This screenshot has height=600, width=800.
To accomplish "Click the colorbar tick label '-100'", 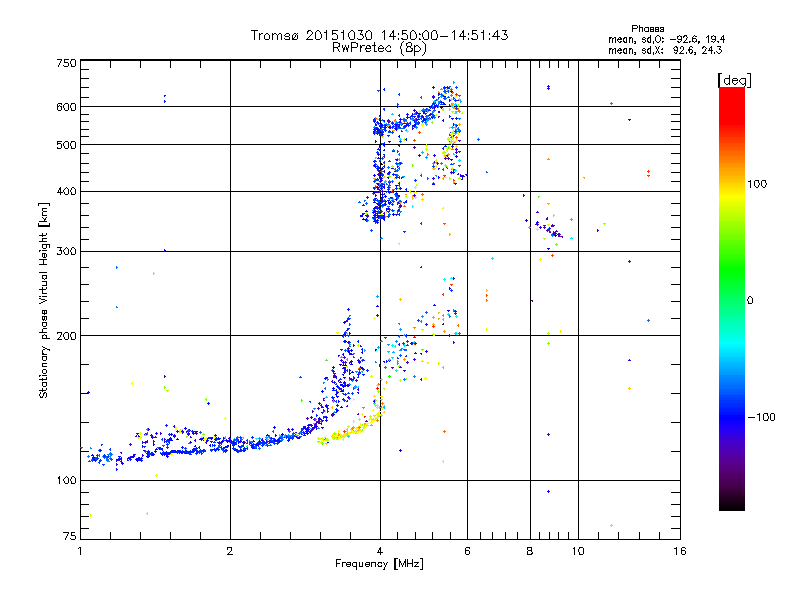I will coord(761,417).
